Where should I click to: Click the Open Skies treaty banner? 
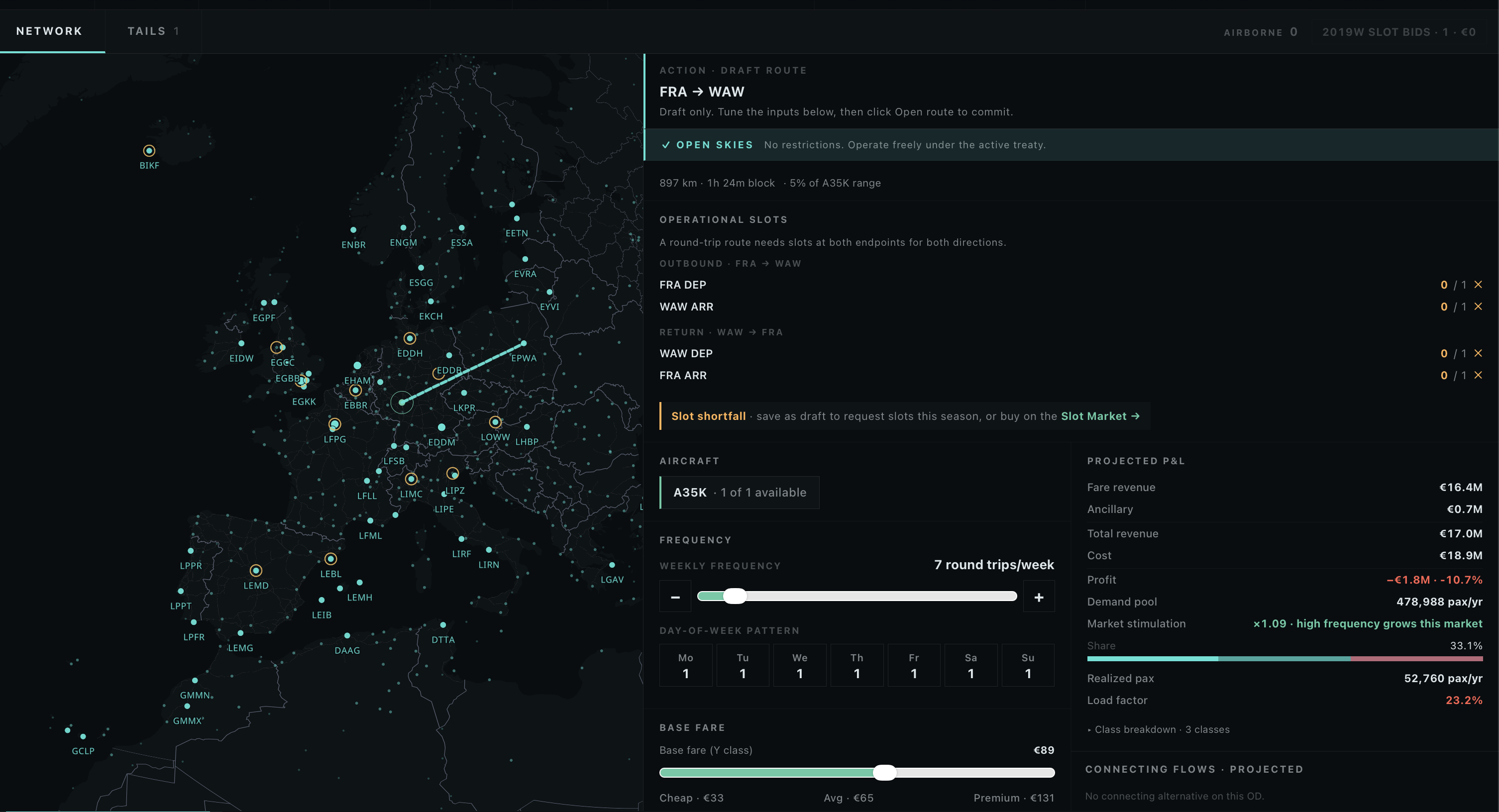pyautogui.click(x=1071, y=145)
